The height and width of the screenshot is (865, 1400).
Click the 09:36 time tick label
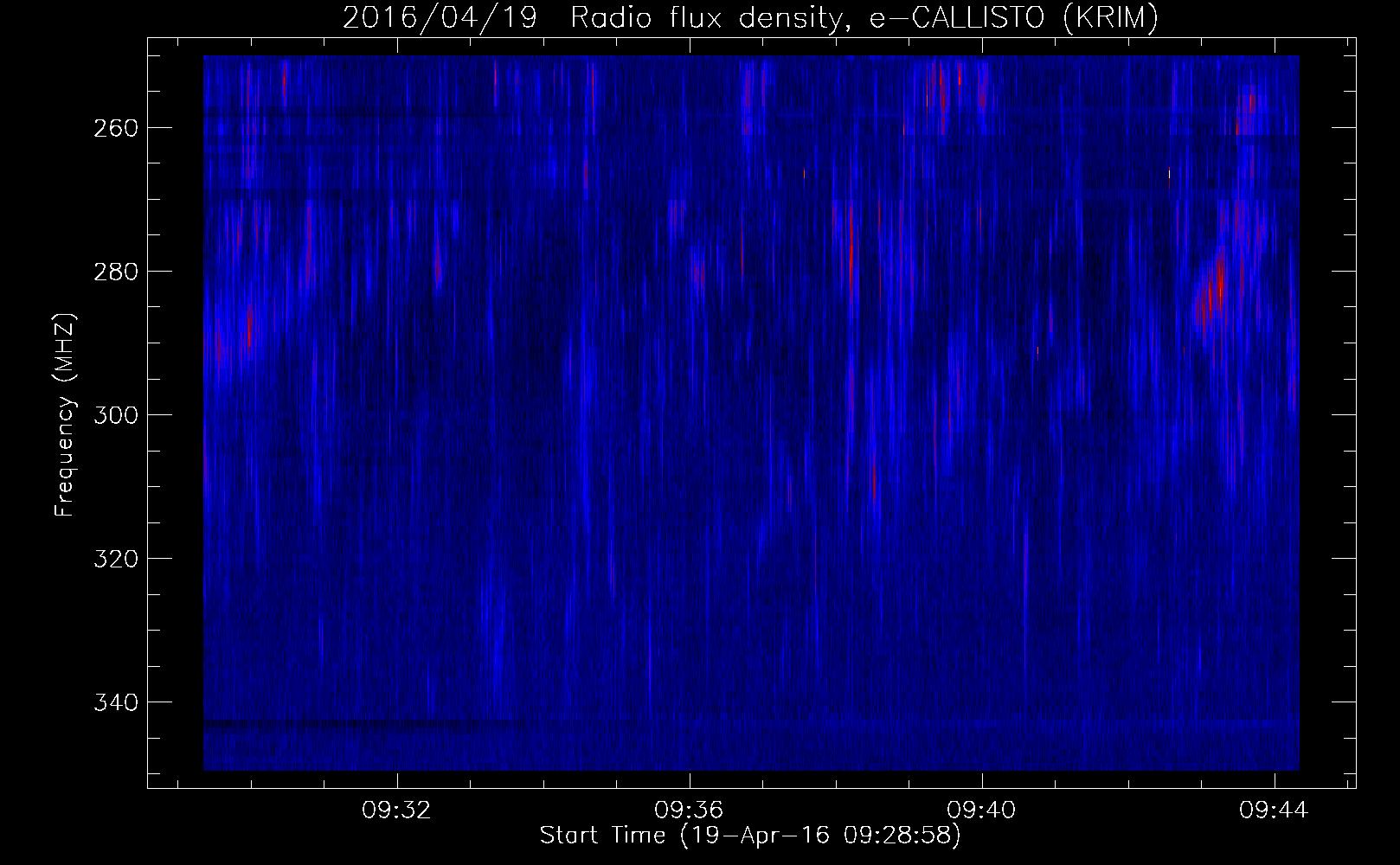(689, 811)
